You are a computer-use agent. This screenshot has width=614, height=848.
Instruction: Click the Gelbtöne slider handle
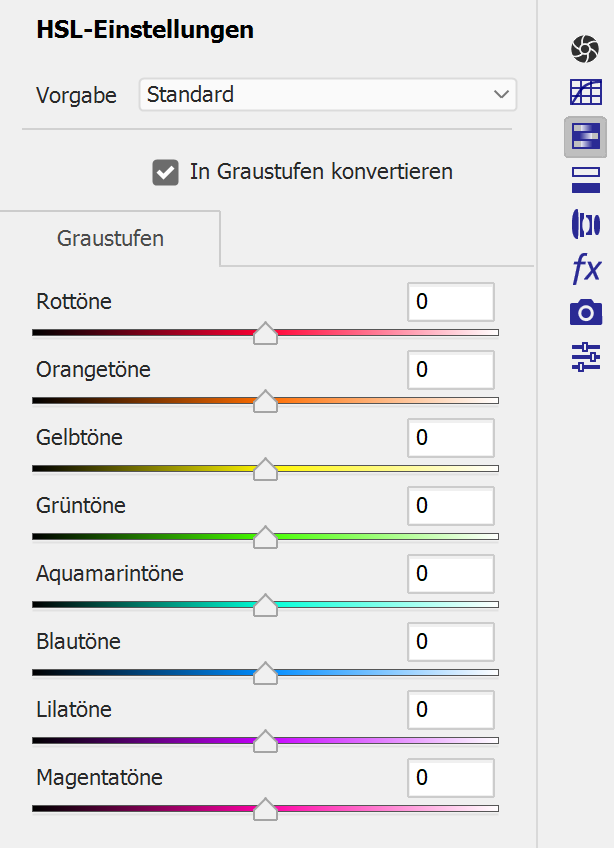265,470
